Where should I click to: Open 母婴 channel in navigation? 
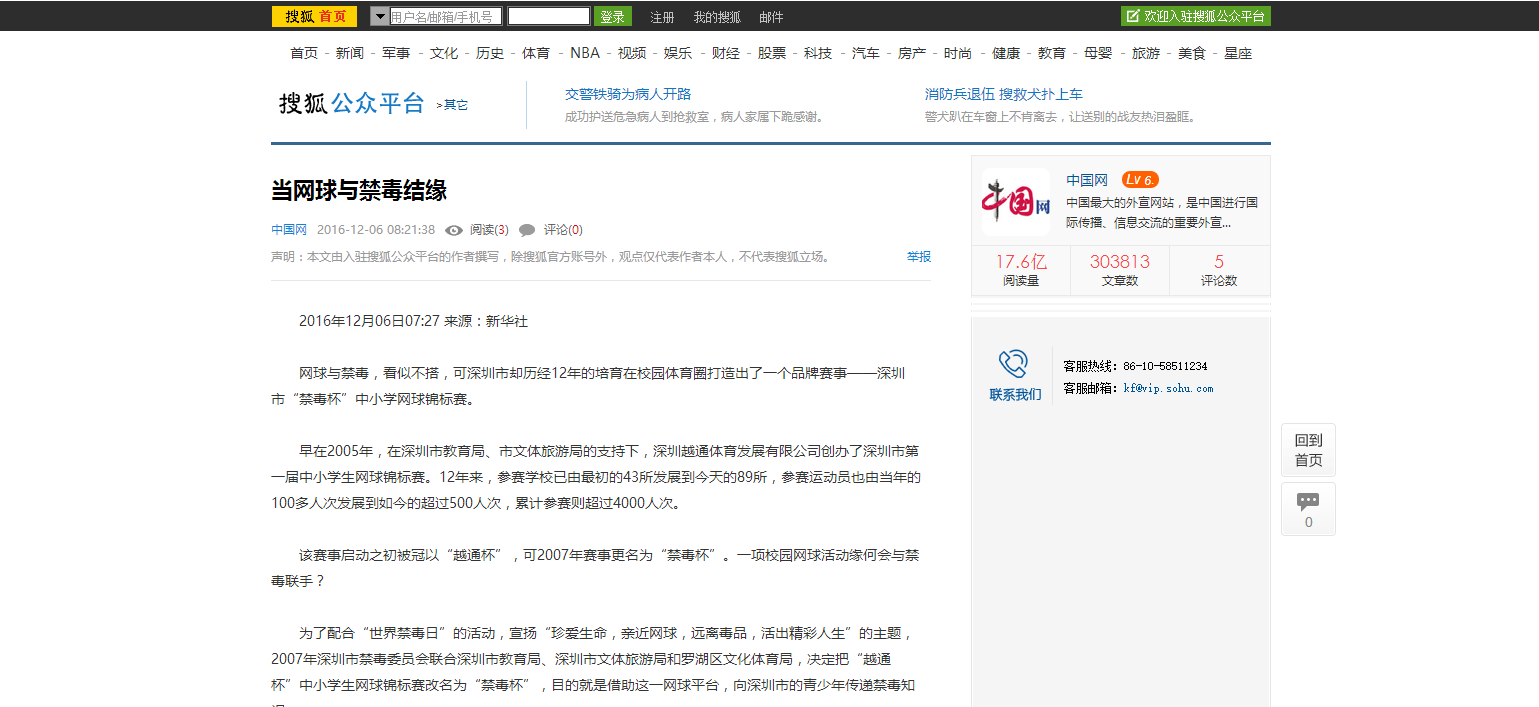point(1098,53)
